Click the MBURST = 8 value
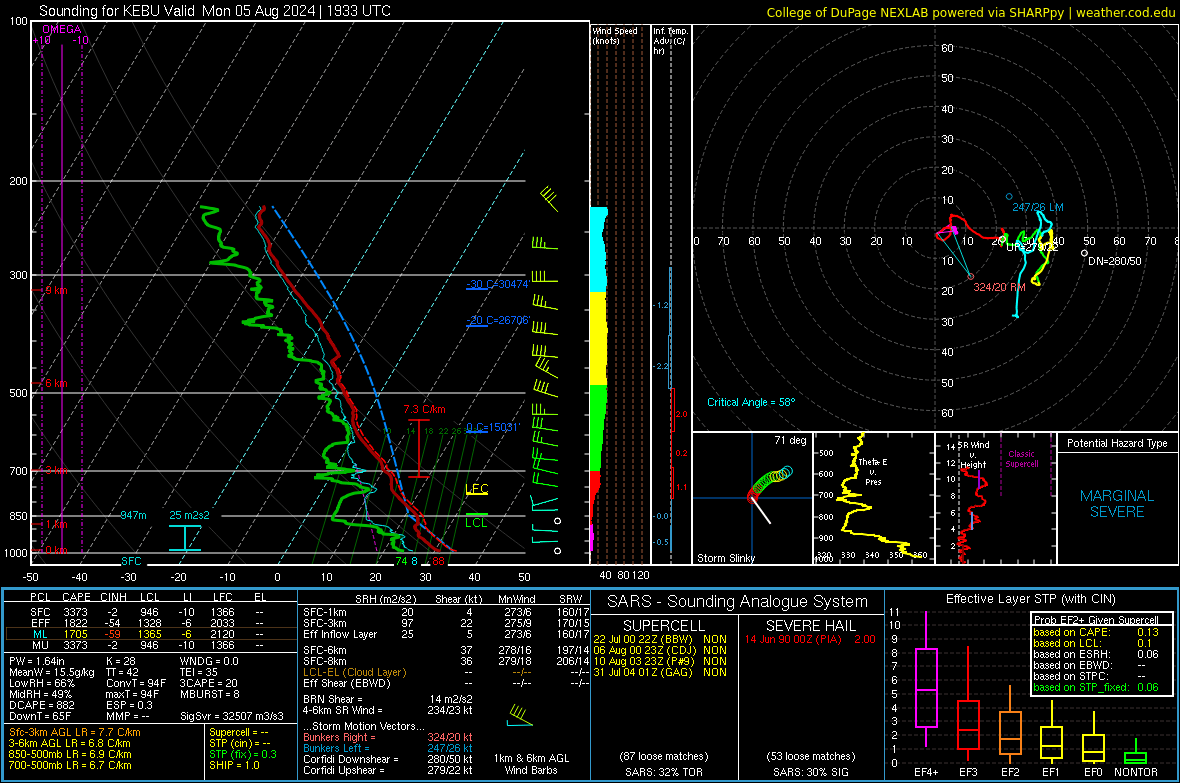 209,694
